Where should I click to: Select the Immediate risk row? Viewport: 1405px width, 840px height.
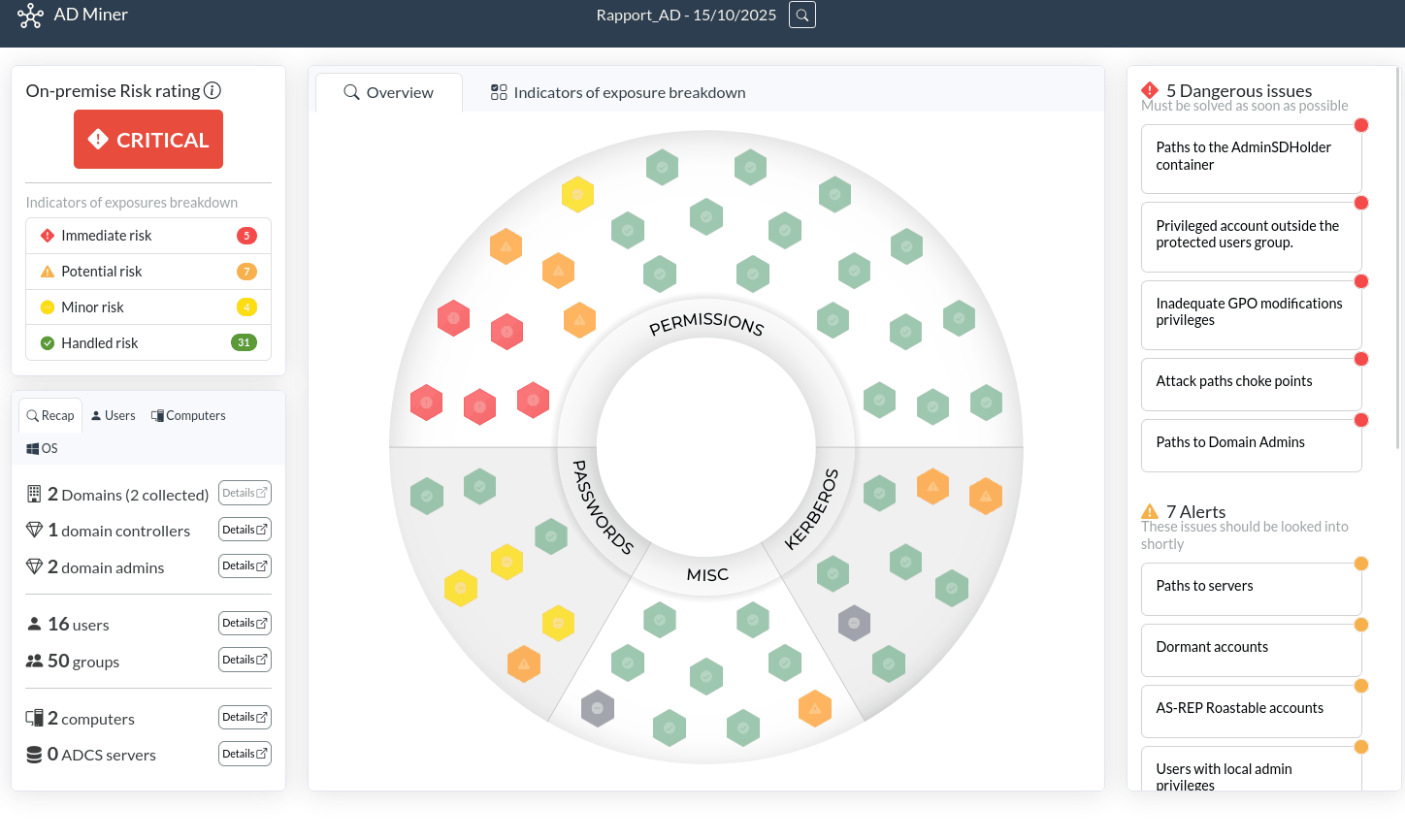pyautogui.click(x=147, y=236)
